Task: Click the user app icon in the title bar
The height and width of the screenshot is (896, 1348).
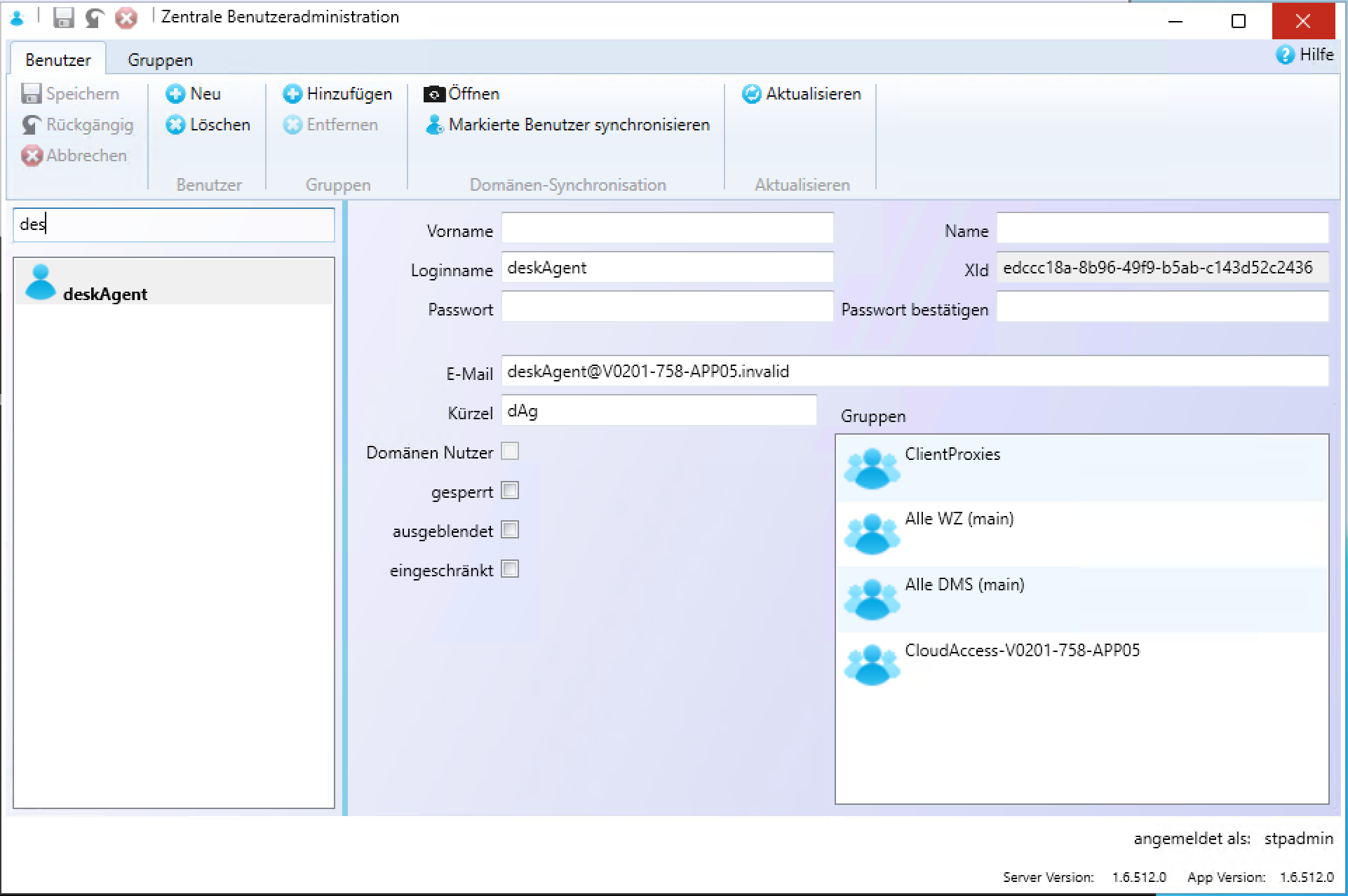Action: click(18, 18)
